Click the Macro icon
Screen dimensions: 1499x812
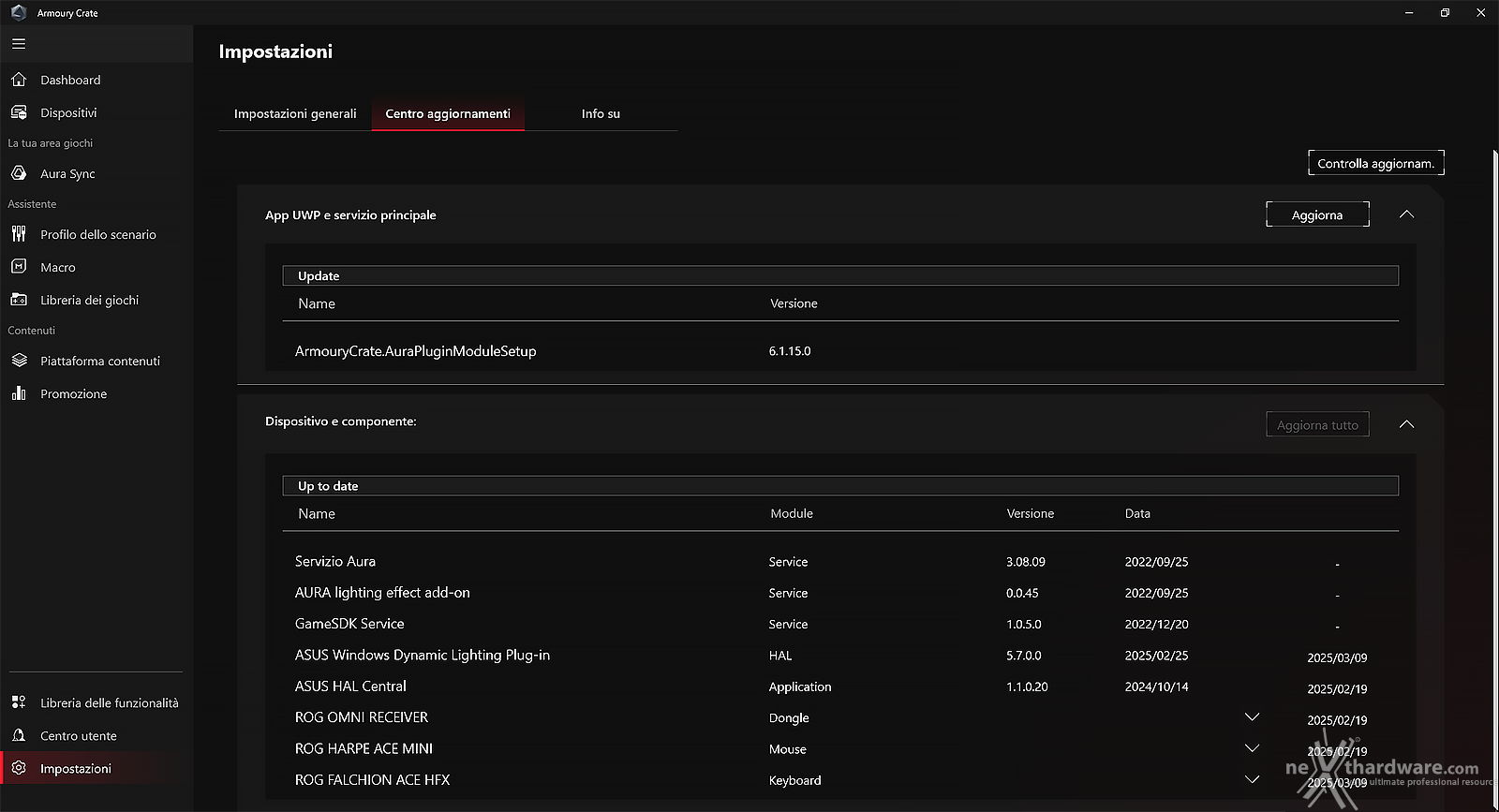point(19,267)
